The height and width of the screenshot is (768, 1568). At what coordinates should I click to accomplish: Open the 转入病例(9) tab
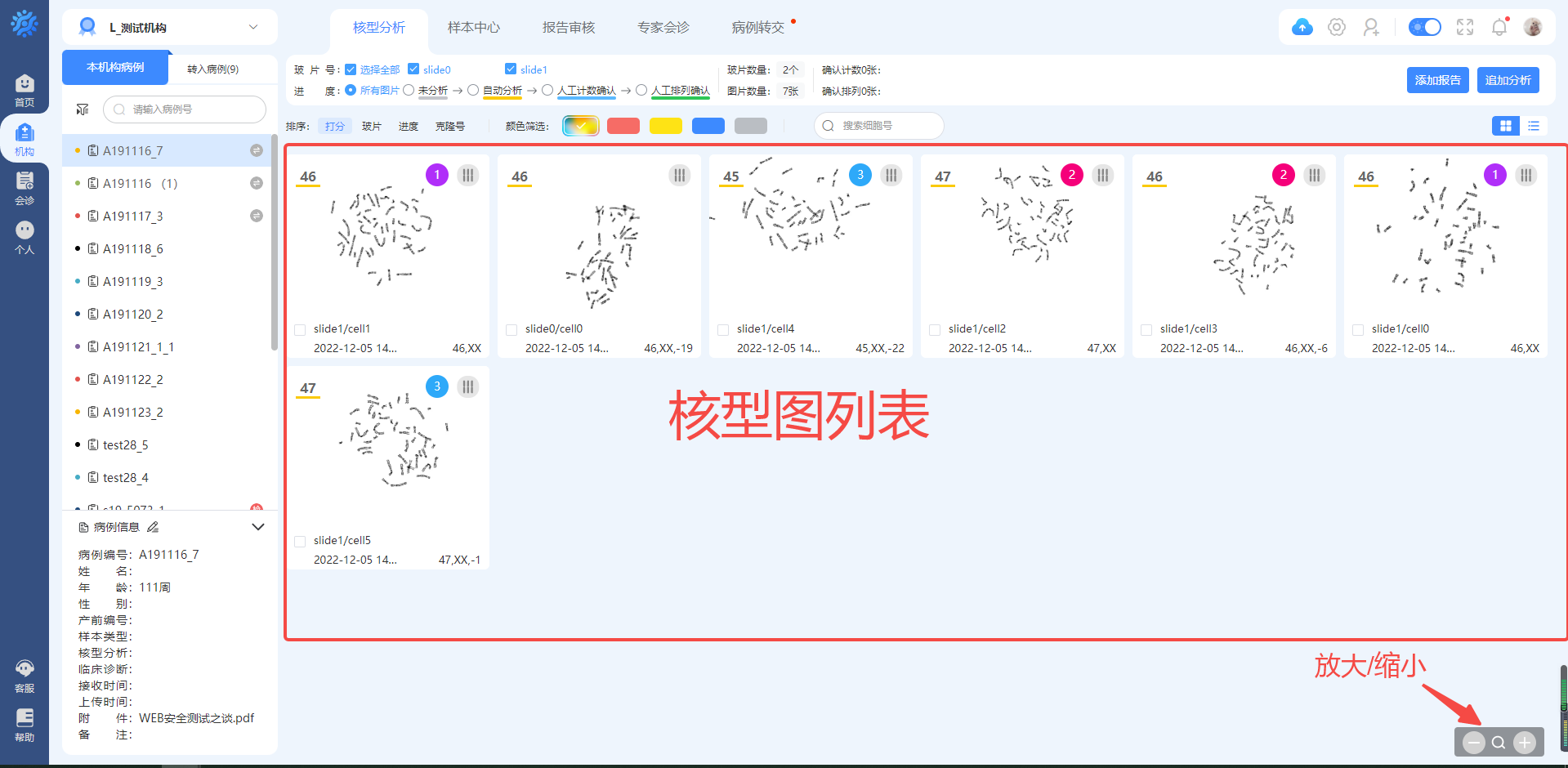point(212,69)
